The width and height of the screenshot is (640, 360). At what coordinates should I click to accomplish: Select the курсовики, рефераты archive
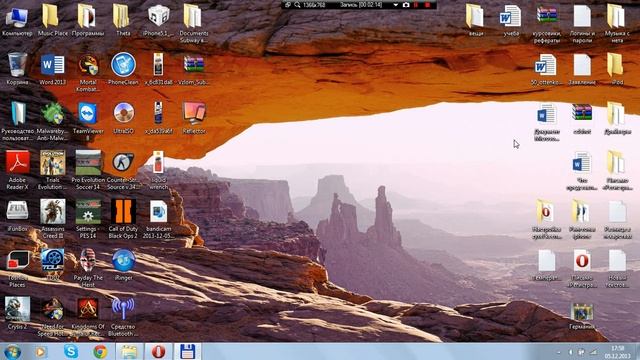tap(547, 24)
